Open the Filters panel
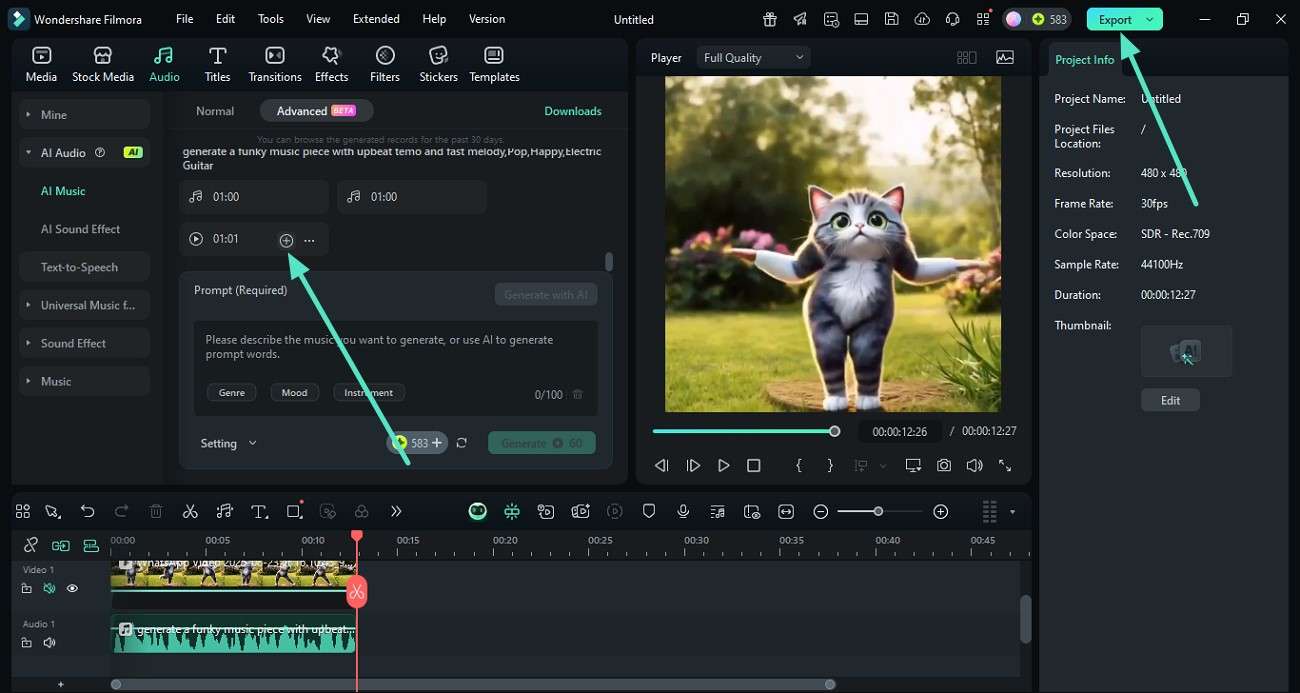This screenshot has height=693, width=1300. pos(385,64)
